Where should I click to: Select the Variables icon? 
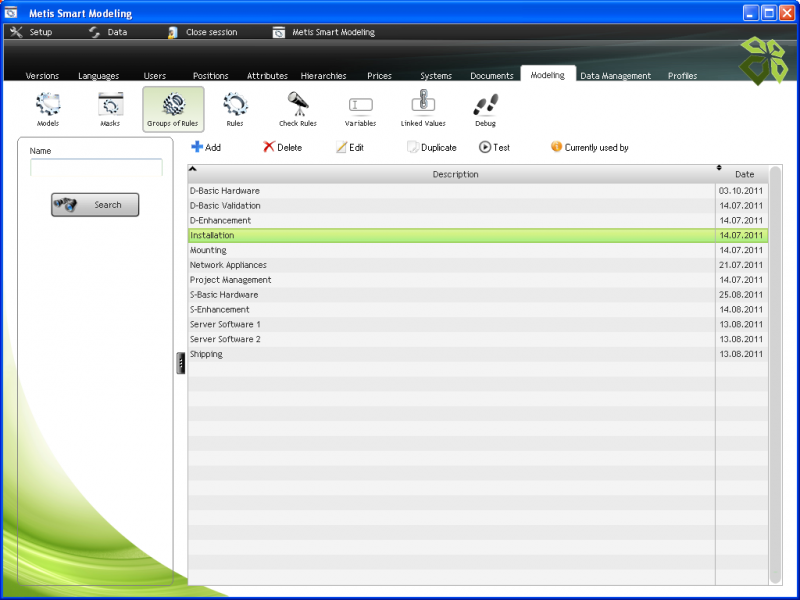pos(360,105)
